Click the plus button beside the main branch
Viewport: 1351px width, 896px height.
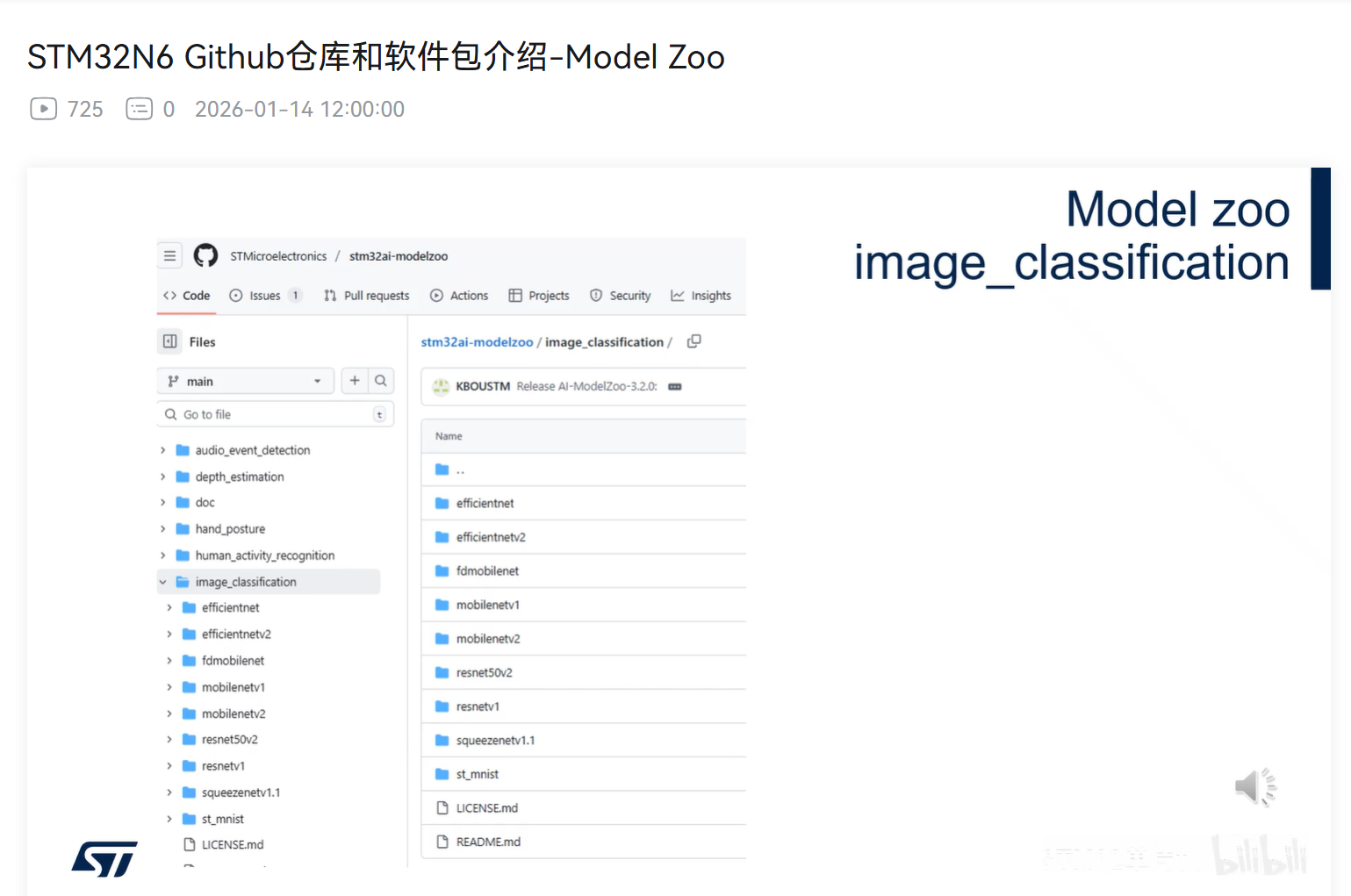click(355, 381)
